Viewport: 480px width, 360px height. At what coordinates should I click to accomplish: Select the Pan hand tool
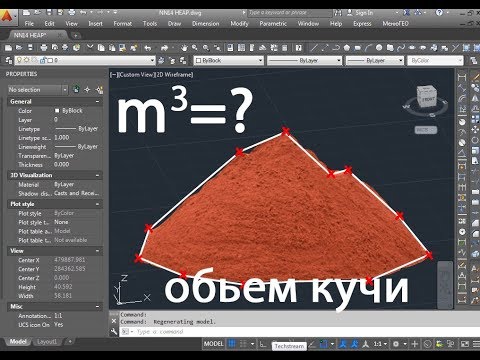pyautogui.click(x=184, y=48)
